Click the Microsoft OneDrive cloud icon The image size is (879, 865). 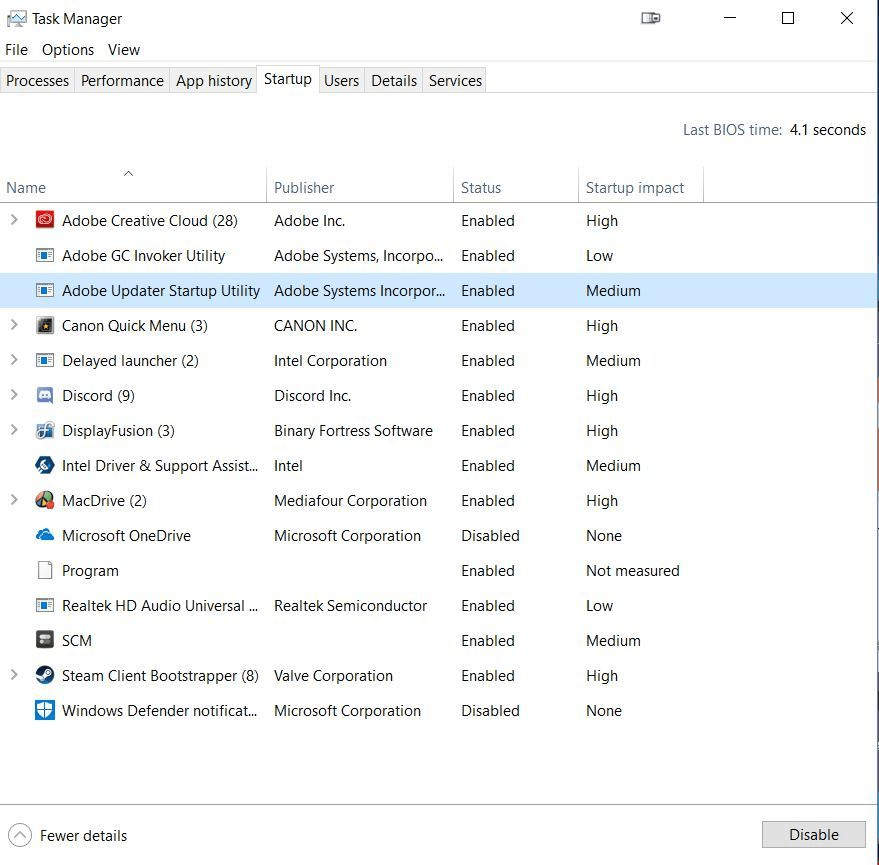pos(44,535)
